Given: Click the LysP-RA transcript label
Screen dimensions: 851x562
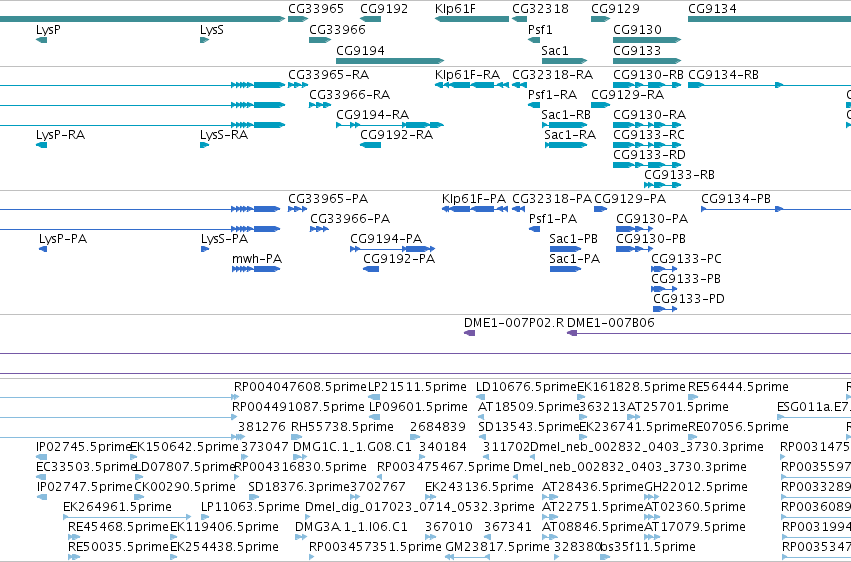Looking at the screenshot, I should (x=60, y=135).
